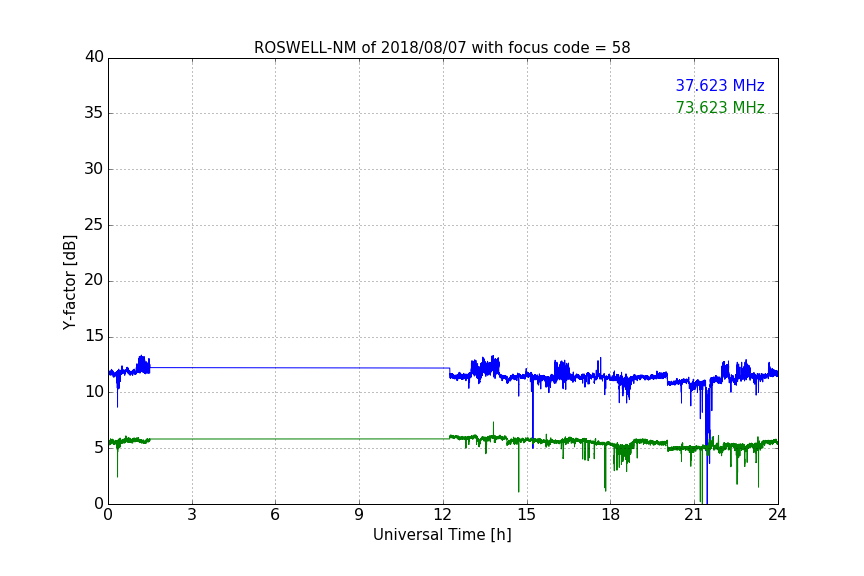Select the green 73.623 MHz legend label
This screenshot has height=576, width=864.
point(720,107)
